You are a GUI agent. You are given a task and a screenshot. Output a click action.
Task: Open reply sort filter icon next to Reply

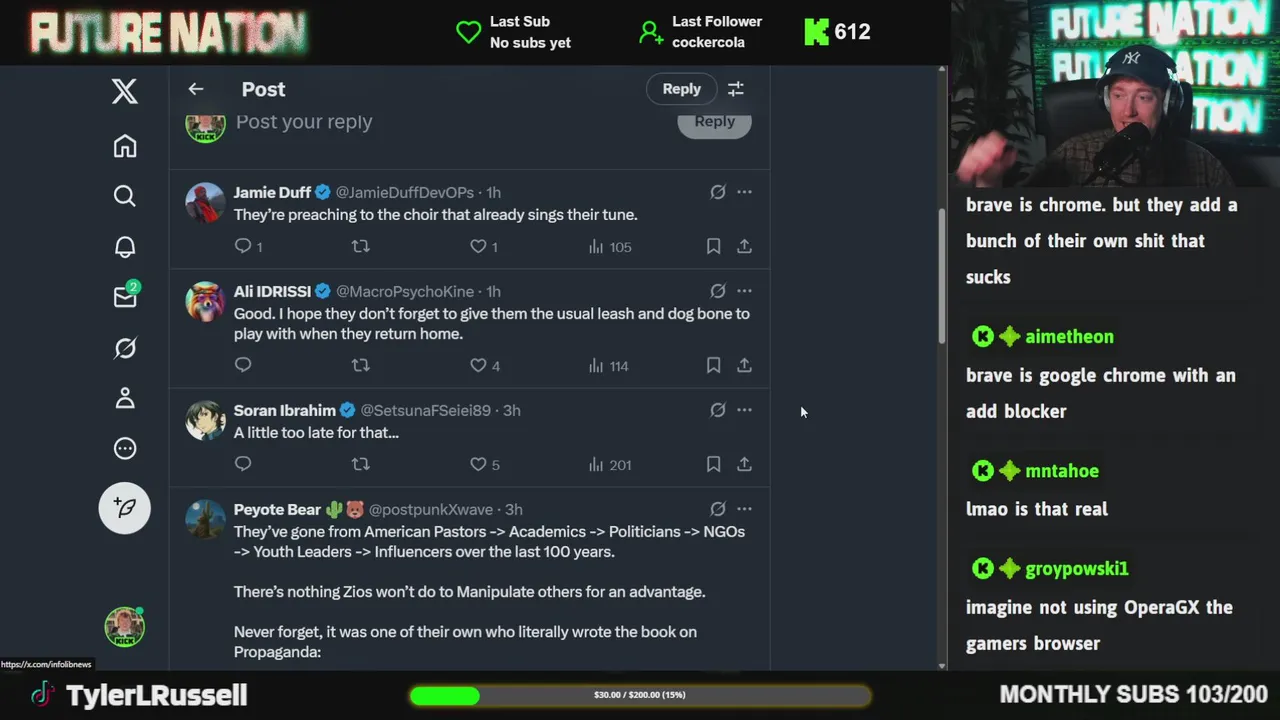point(736,89)
